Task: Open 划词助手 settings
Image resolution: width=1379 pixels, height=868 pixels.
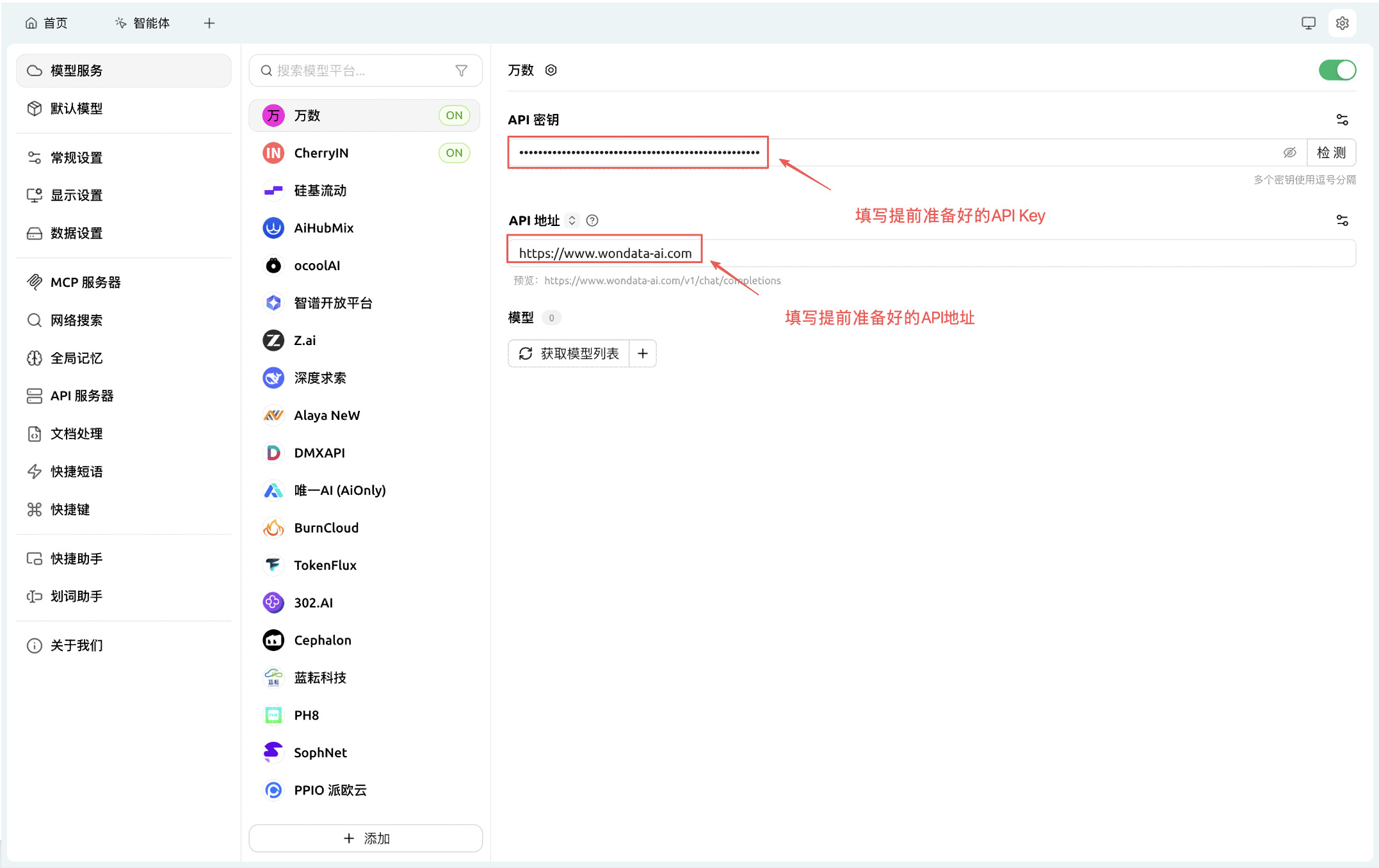Action: 124,596
